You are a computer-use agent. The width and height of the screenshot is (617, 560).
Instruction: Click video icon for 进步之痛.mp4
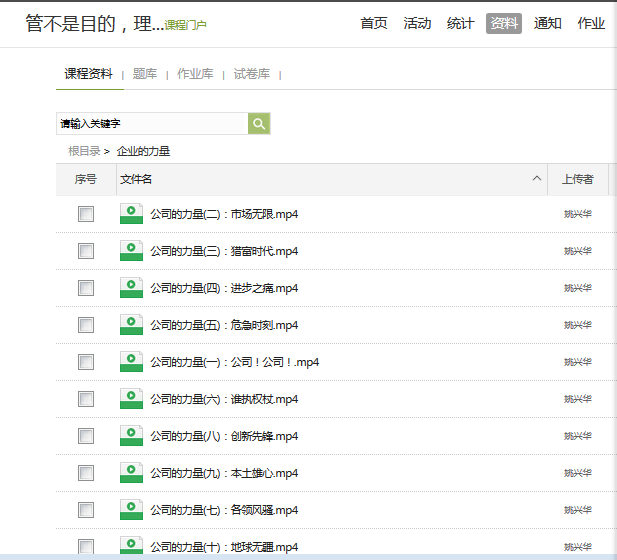[131, 288]
